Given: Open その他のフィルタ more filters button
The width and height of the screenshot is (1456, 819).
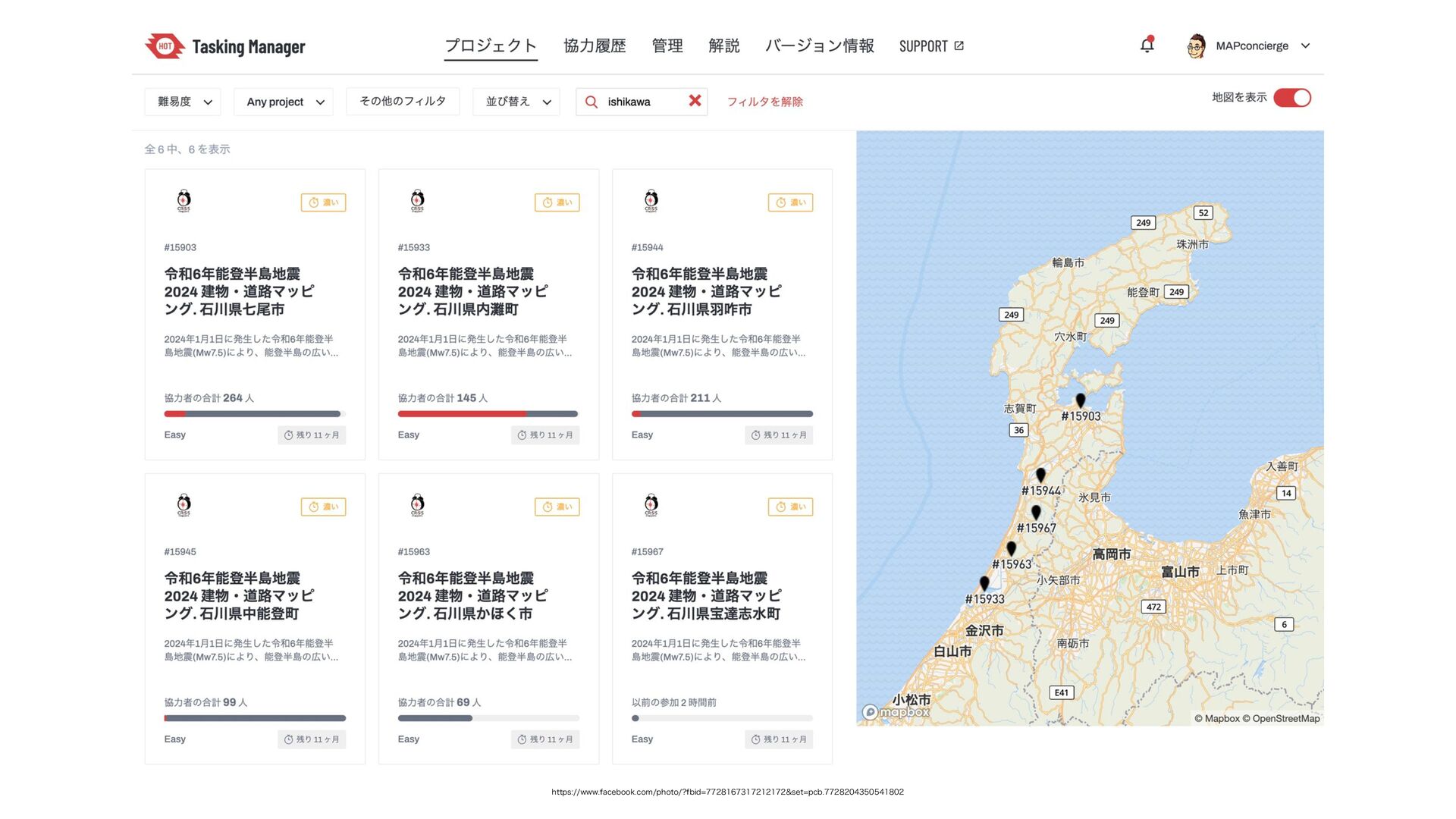Looking at the screenshot, I should [x=403, y=101].
